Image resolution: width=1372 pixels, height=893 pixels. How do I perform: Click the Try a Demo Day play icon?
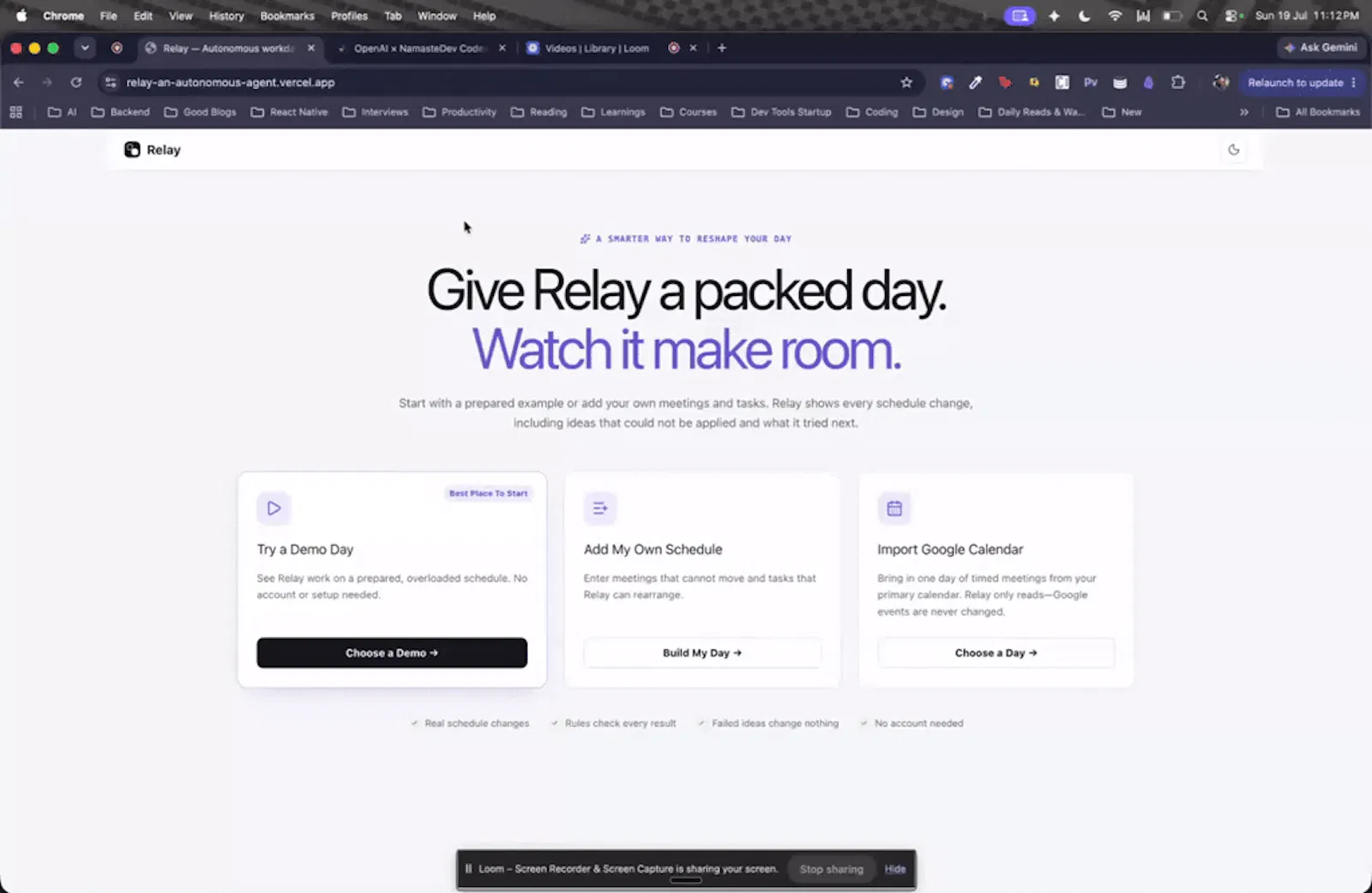point(274,509)
